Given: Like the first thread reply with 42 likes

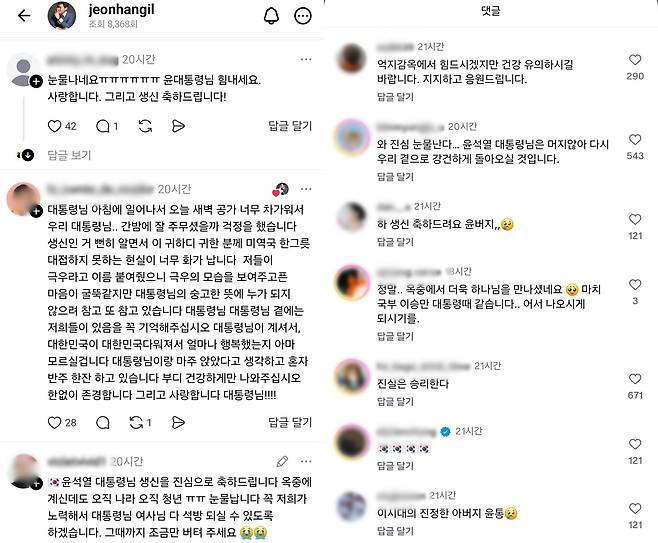Looking at the screenshot, I should point(55,126).
